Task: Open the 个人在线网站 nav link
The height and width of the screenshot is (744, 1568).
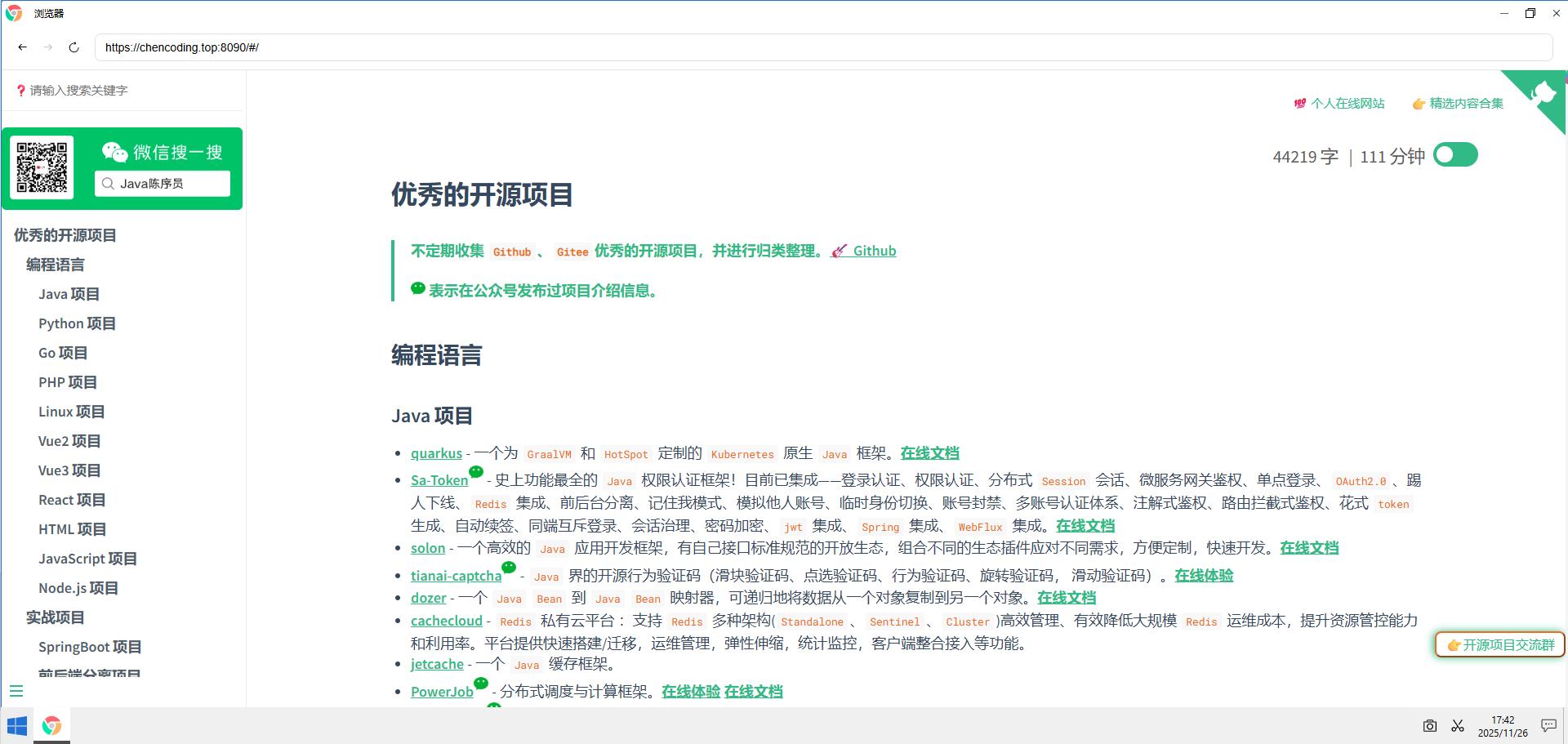Action: (x=1339, y=104)
